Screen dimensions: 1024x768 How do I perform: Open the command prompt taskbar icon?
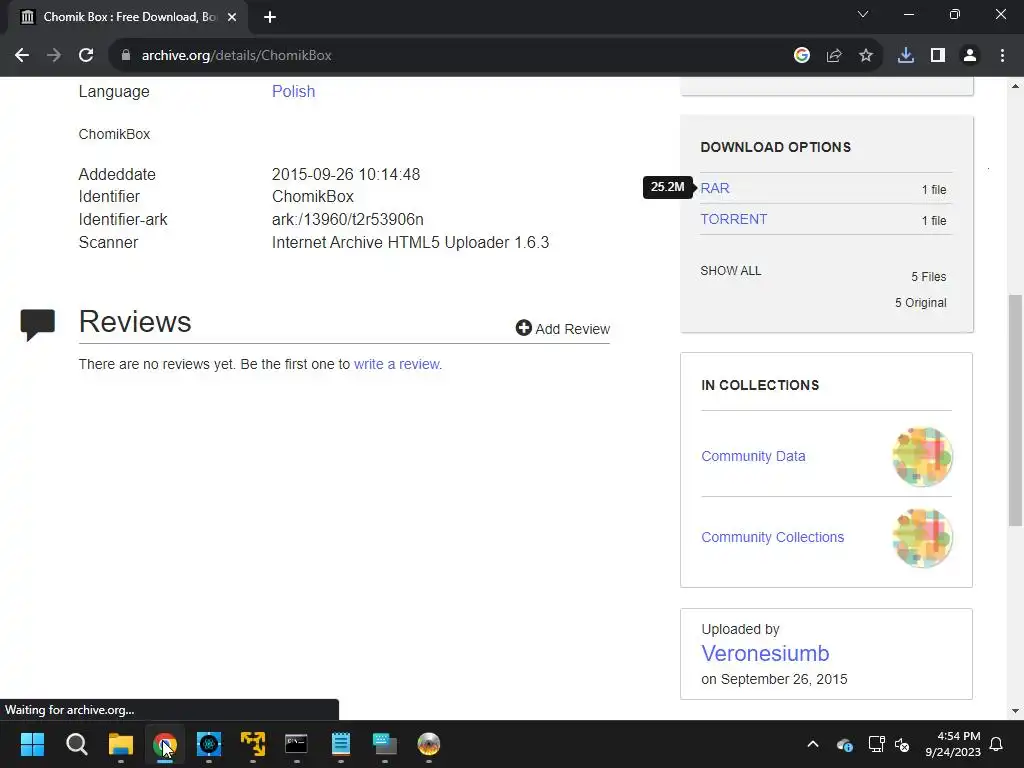[x=296, y=744]
